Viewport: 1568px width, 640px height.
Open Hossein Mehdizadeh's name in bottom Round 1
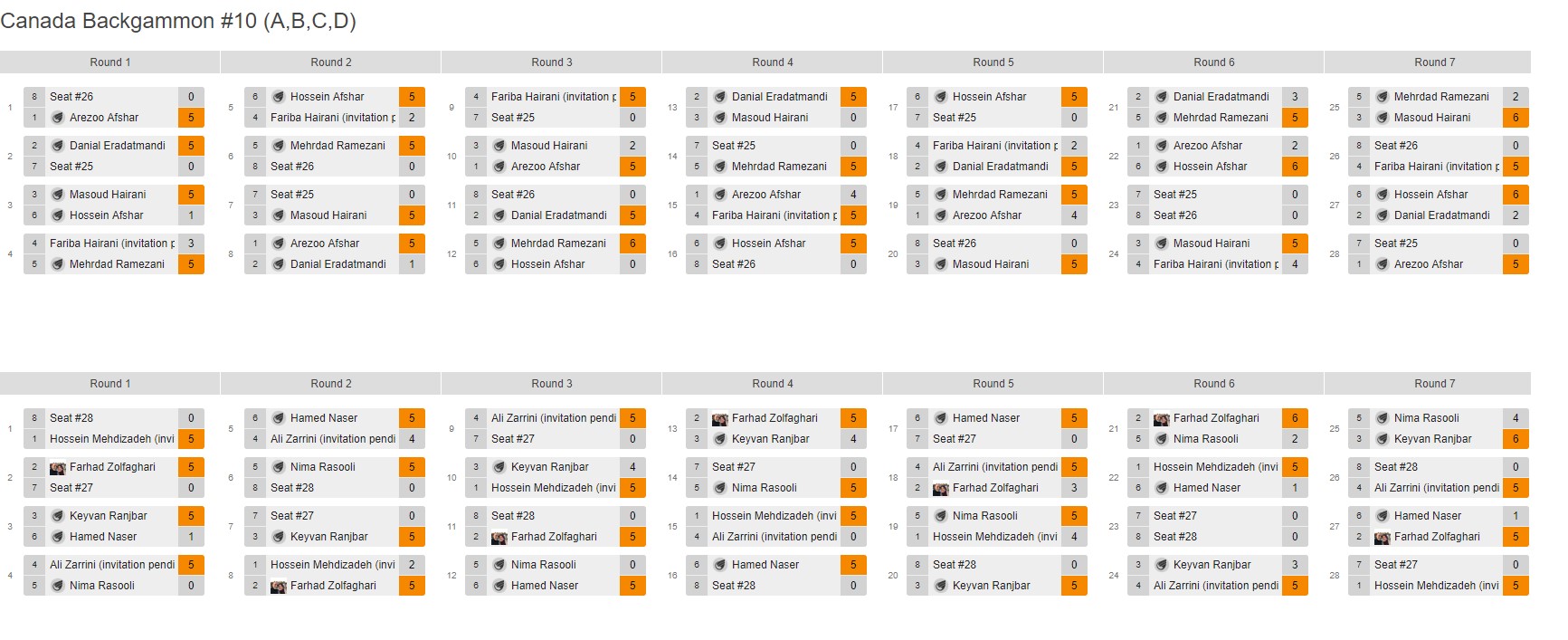pyautogui.click(x=112, y=439)
